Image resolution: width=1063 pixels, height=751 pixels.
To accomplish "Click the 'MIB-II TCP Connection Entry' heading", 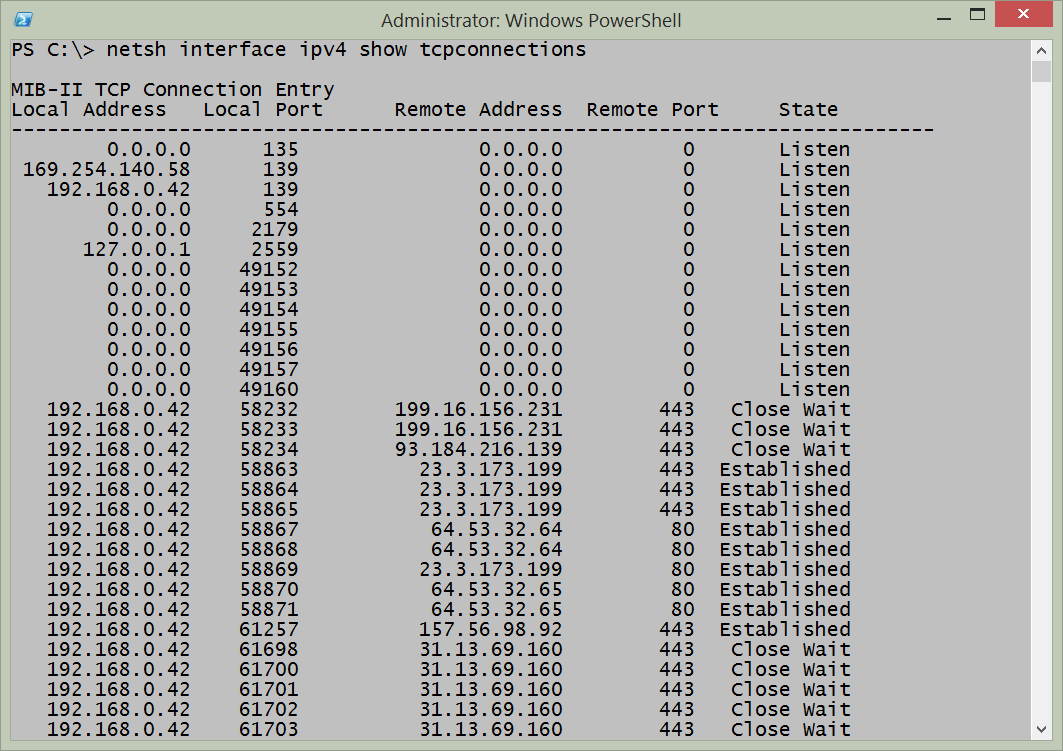I will [172, 90].
